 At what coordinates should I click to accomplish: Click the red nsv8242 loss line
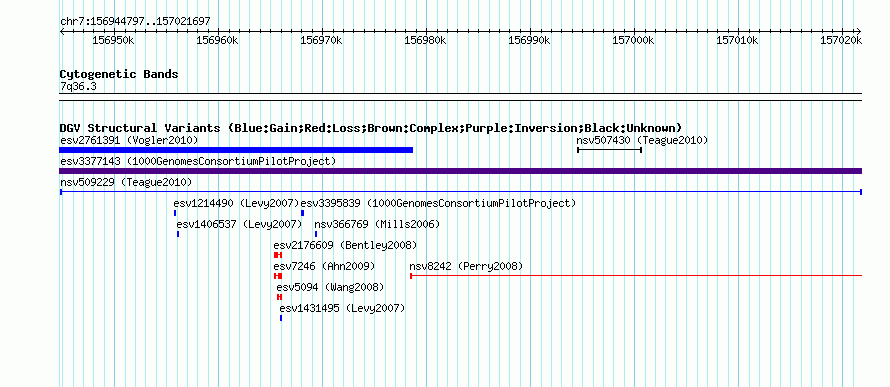point(636,276)
